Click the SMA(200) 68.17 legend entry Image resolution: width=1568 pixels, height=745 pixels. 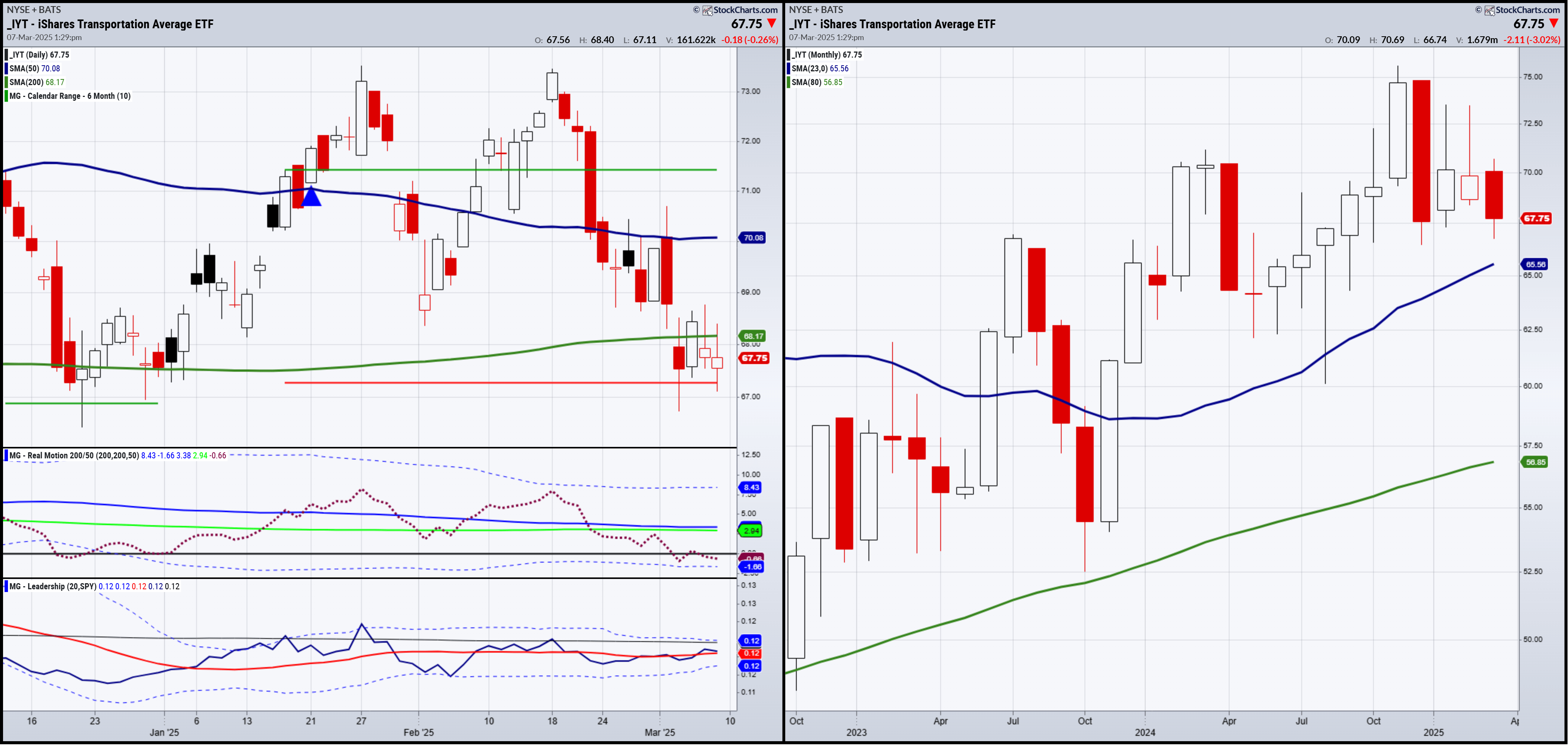[x=36, y=82]
